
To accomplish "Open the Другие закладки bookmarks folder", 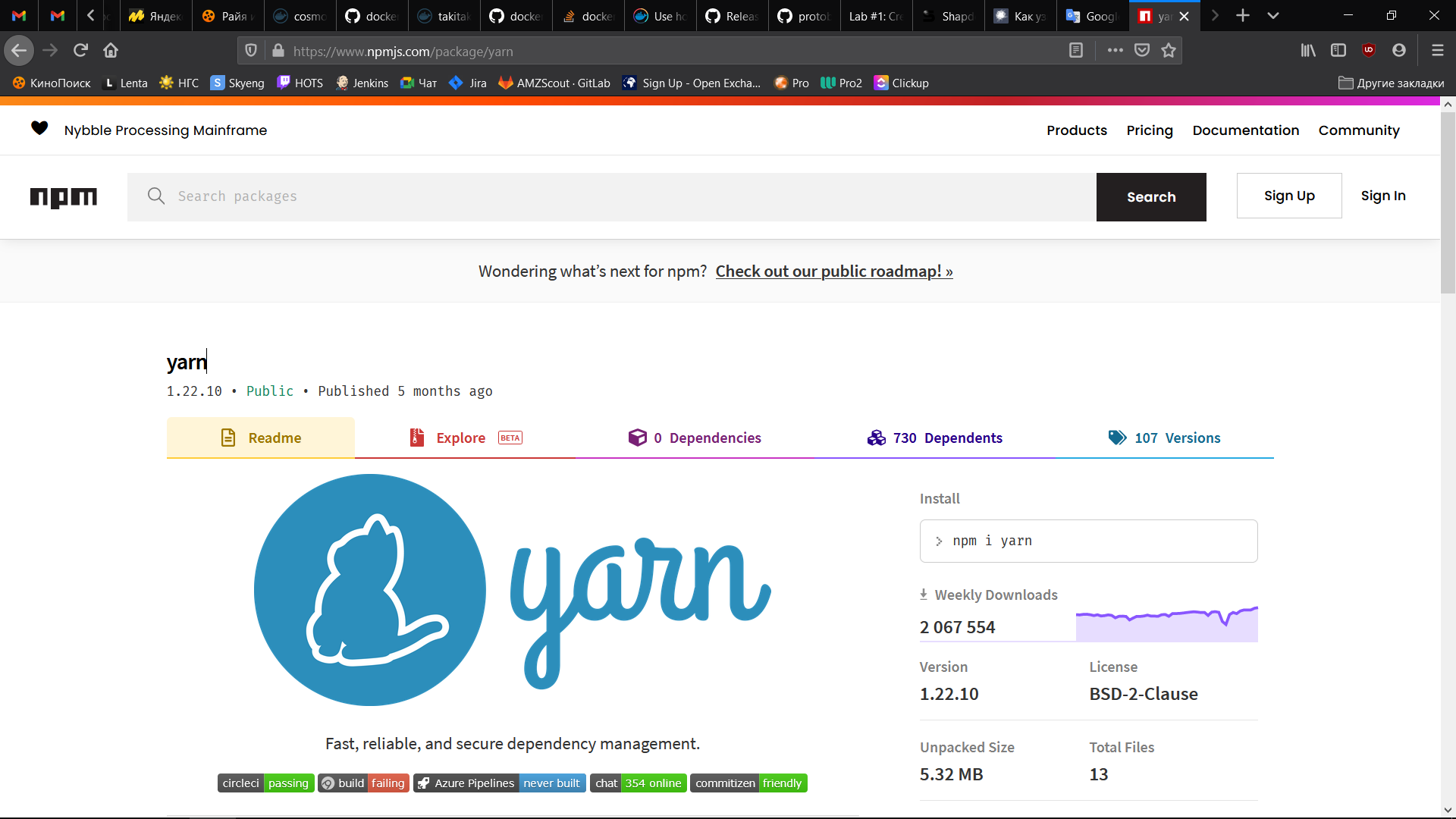I will pos(1392,83).
